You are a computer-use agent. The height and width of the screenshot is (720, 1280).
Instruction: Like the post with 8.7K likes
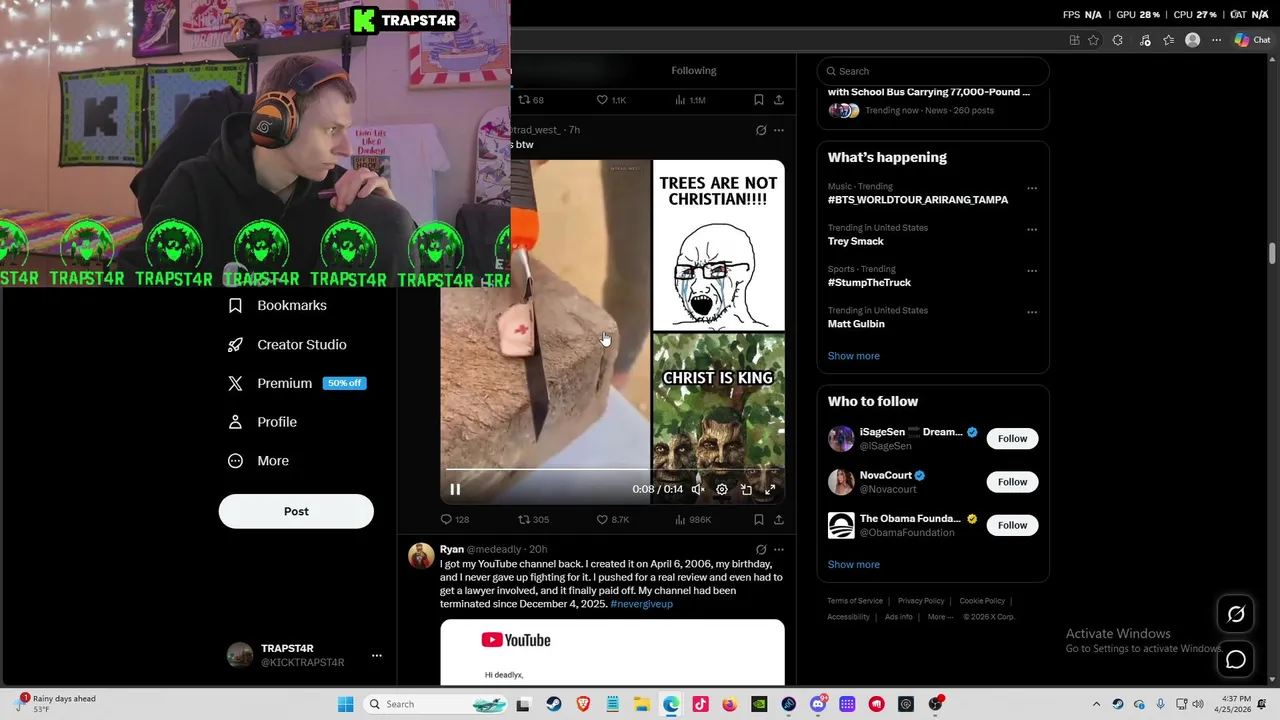613,519
